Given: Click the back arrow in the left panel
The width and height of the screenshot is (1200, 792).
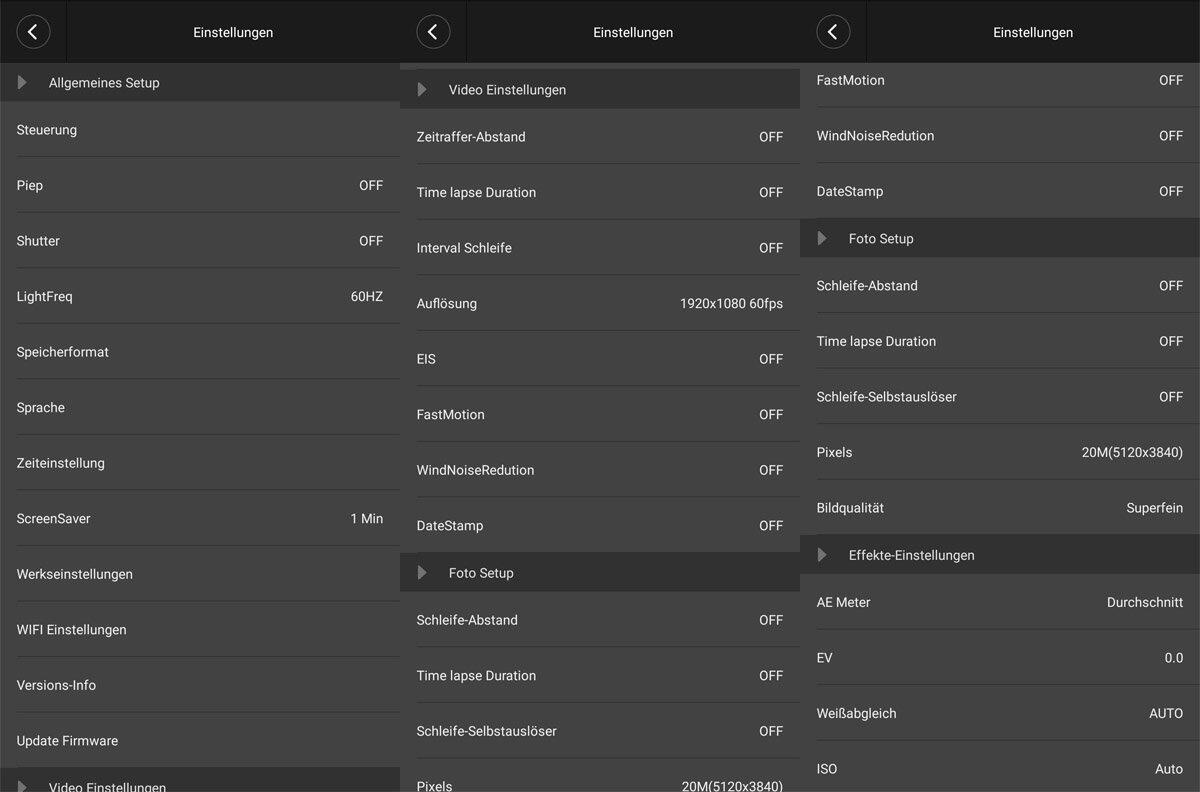Looking at the screenshot, I should (33, 32).
